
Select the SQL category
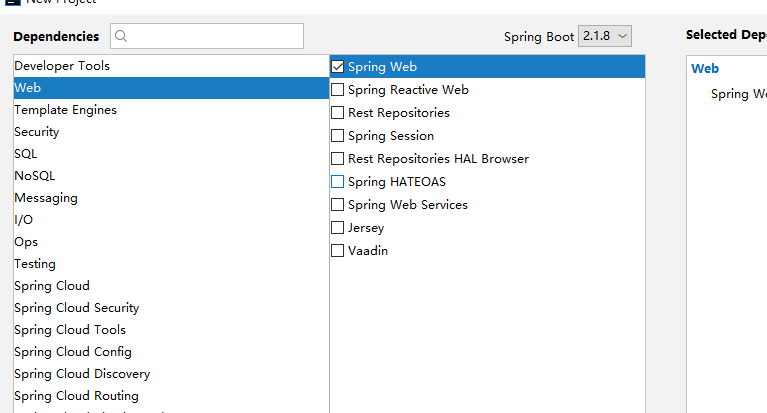pyautogui.click(x=171, y=154)
